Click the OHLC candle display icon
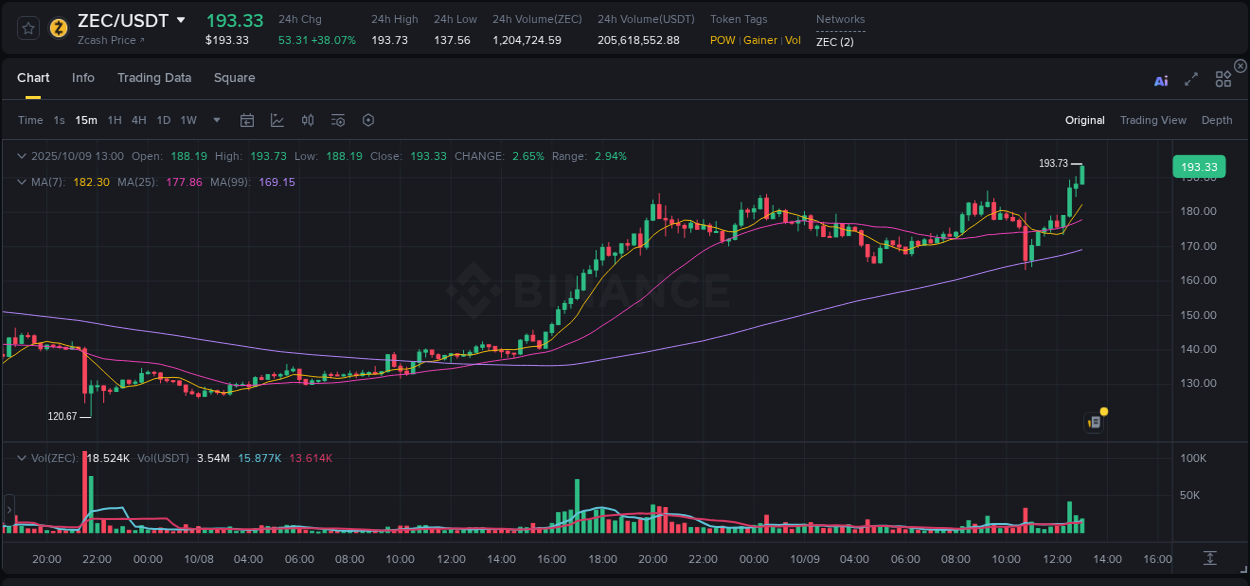This screenshot has height=586, width=1250. pyautogui.click(x=307, y=119)
